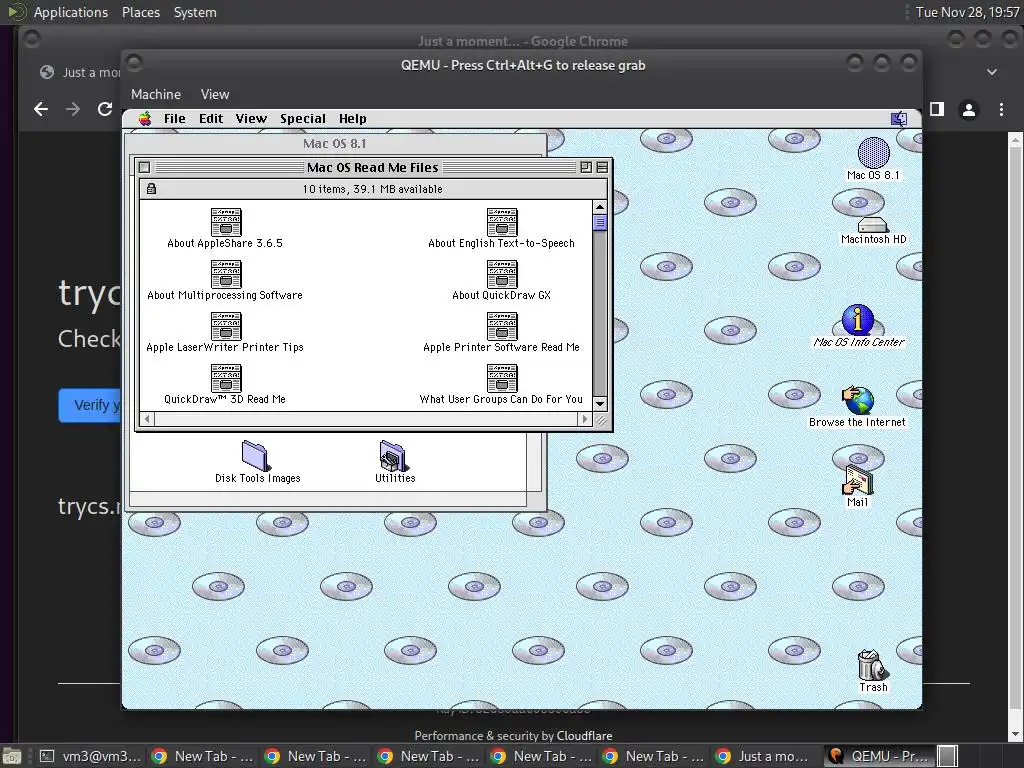Open the application switcher icon in Mac menu bar

point(899,118)
